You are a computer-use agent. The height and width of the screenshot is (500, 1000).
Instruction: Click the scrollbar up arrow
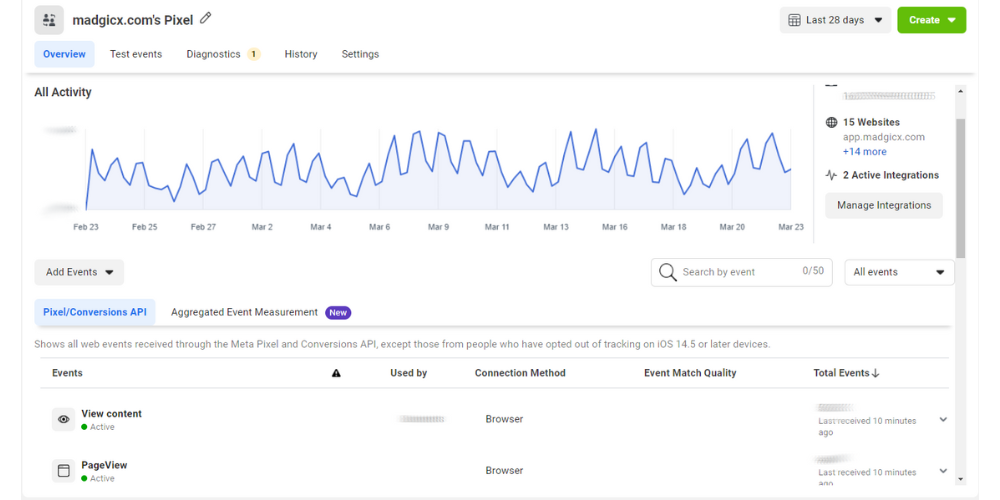pos(960,91)
